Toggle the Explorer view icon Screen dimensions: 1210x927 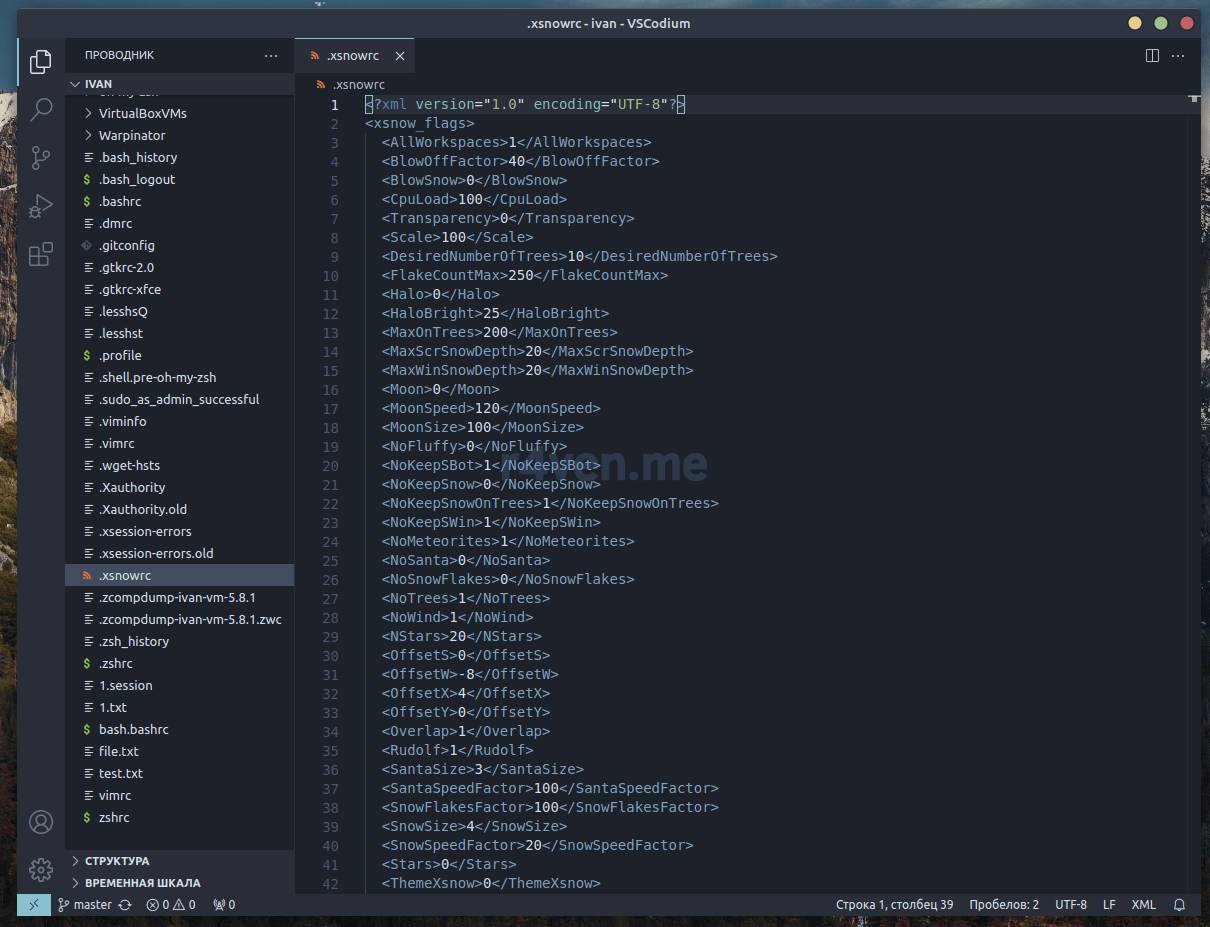pos(41,62)
